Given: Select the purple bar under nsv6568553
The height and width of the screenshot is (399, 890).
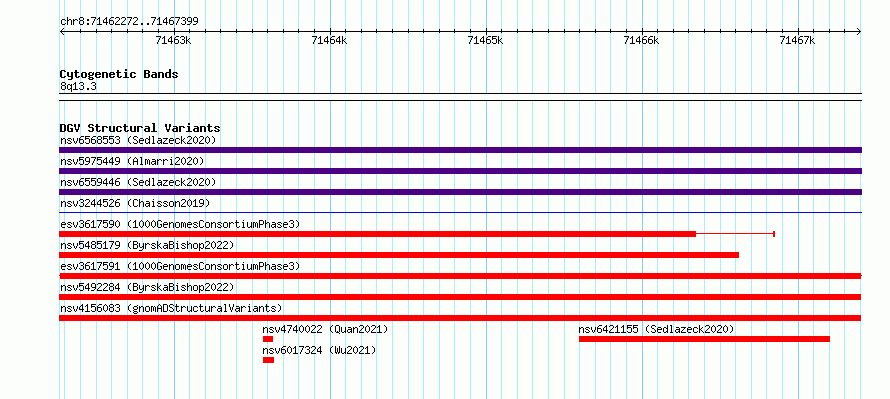Looking at the screenshot, I should click(x=460, y=150).
